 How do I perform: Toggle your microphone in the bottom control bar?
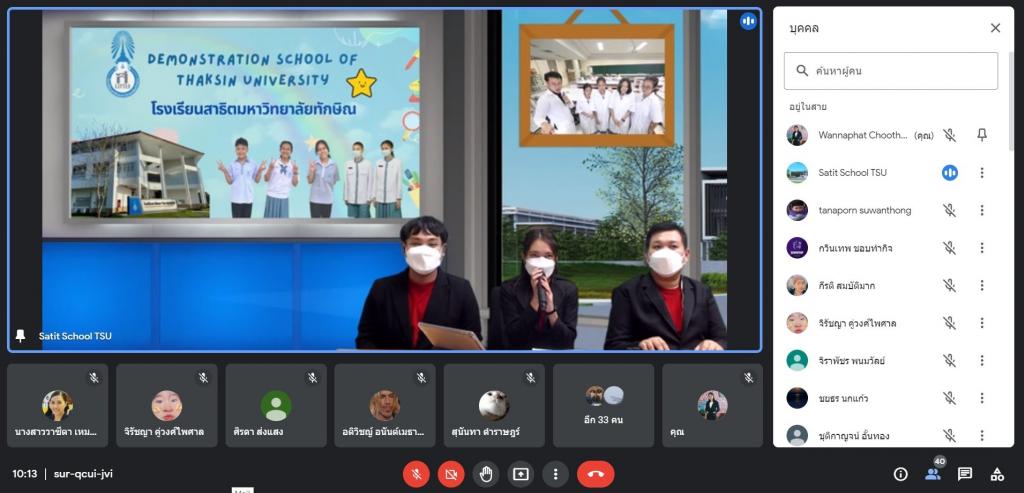(416, 474)
